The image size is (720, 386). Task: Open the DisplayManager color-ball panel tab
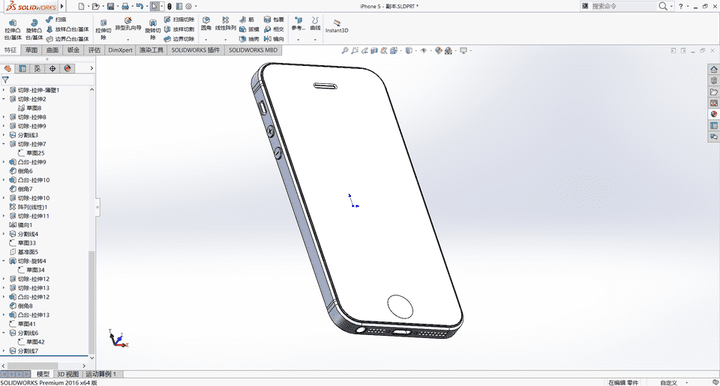68,68
